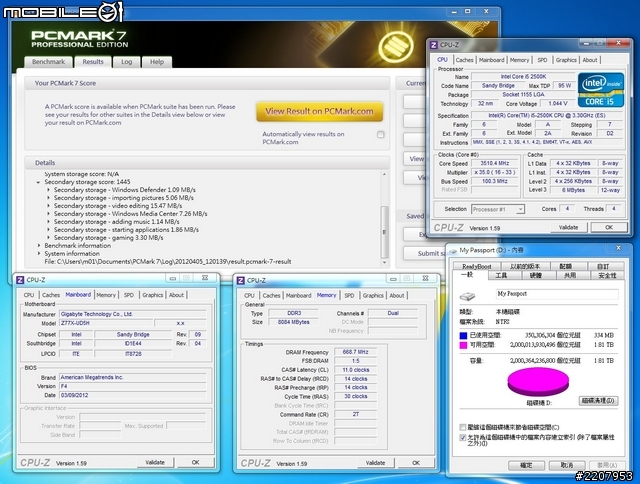Expand the System information entry

click(x=39, y=253)
